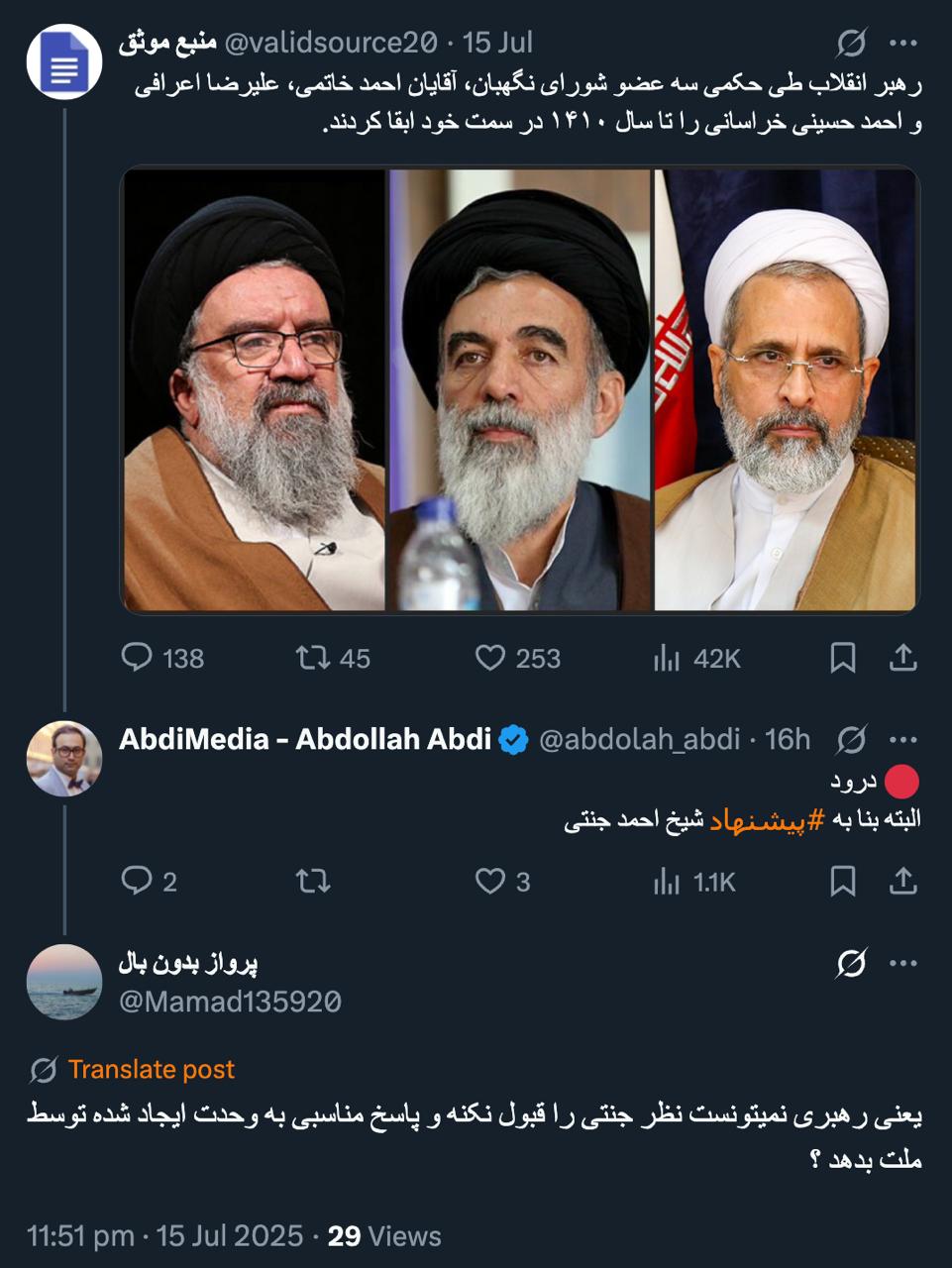This screenshot has width=952, height=1268.
Task: Share the validsource20 post
Action: coord(903,658)
